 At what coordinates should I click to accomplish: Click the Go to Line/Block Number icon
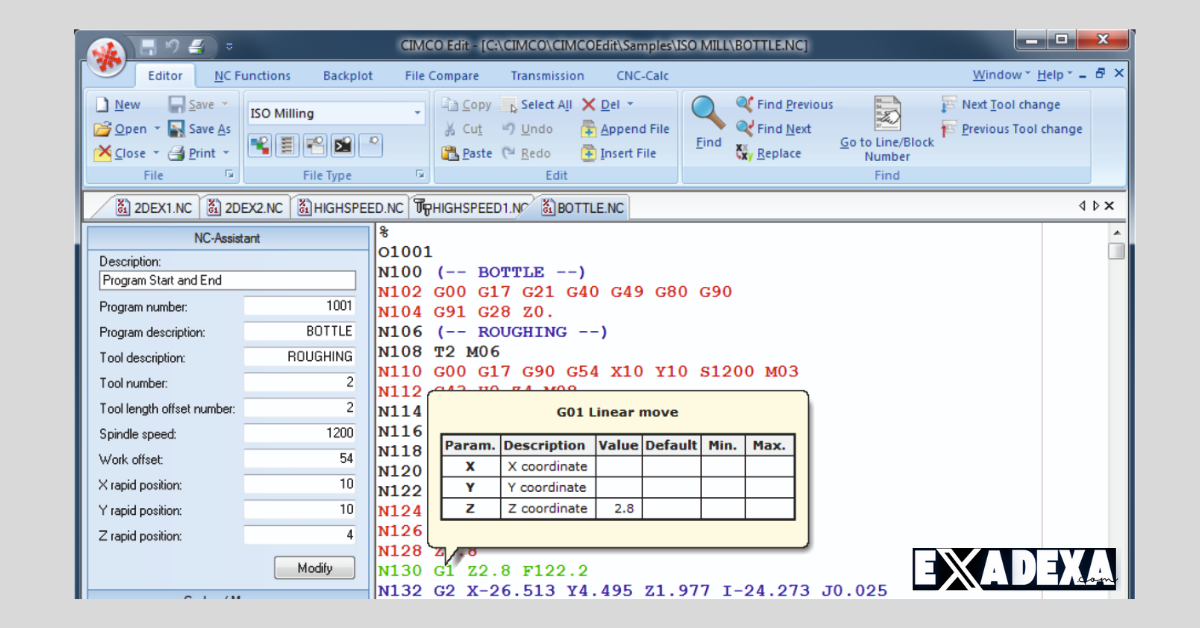click(886, 112)
